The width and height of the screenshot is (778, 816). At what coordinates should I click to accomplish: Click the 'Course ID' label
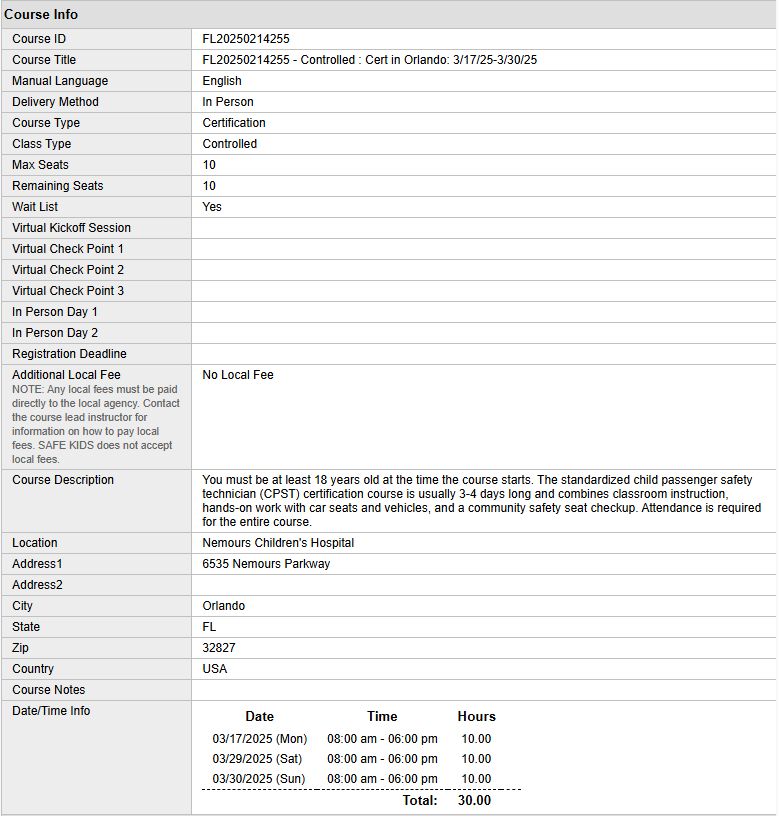[x=39, y=39]
